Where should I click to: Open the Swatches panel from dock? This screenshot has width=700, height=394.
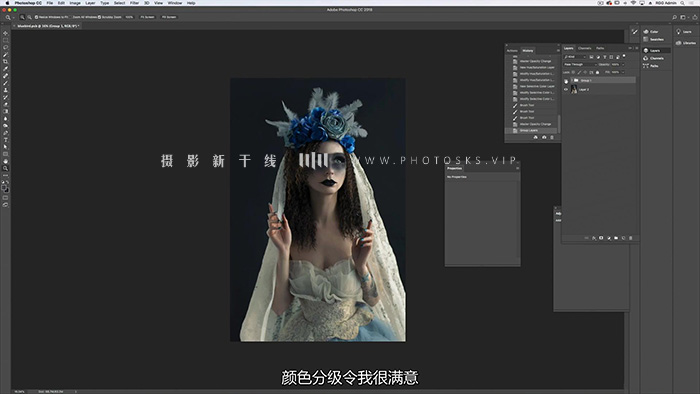[x=654, y=39]
